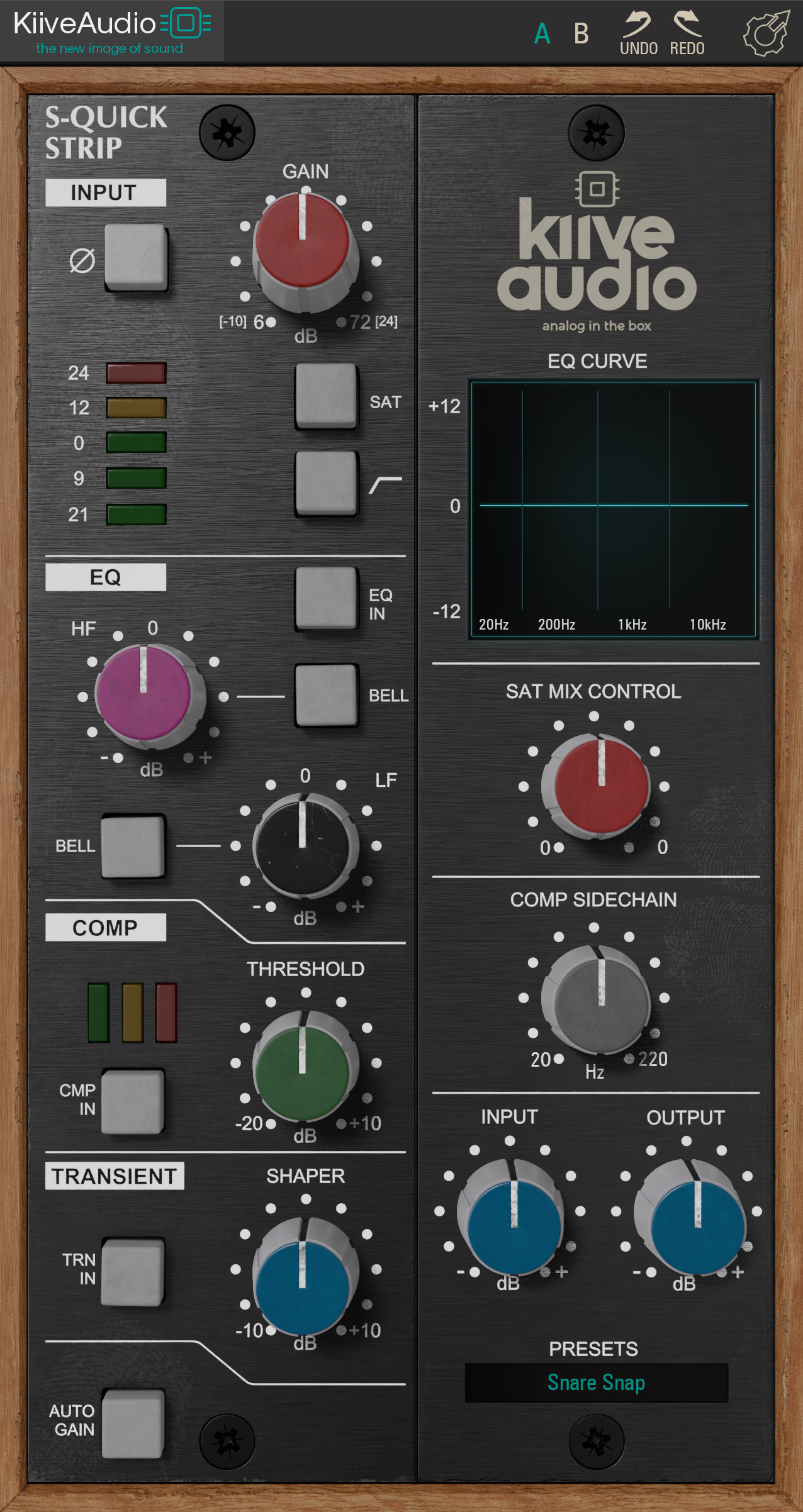Click the red compressor gain reduction LED
Screen dimensions: 803x1512
pos(166,1013)
